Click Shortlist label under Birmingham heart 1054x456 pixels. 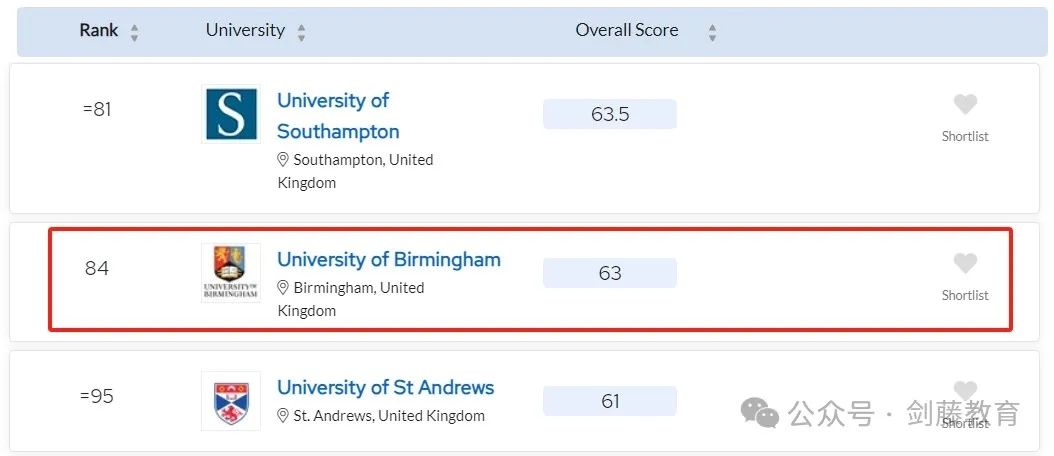point(965,295)
